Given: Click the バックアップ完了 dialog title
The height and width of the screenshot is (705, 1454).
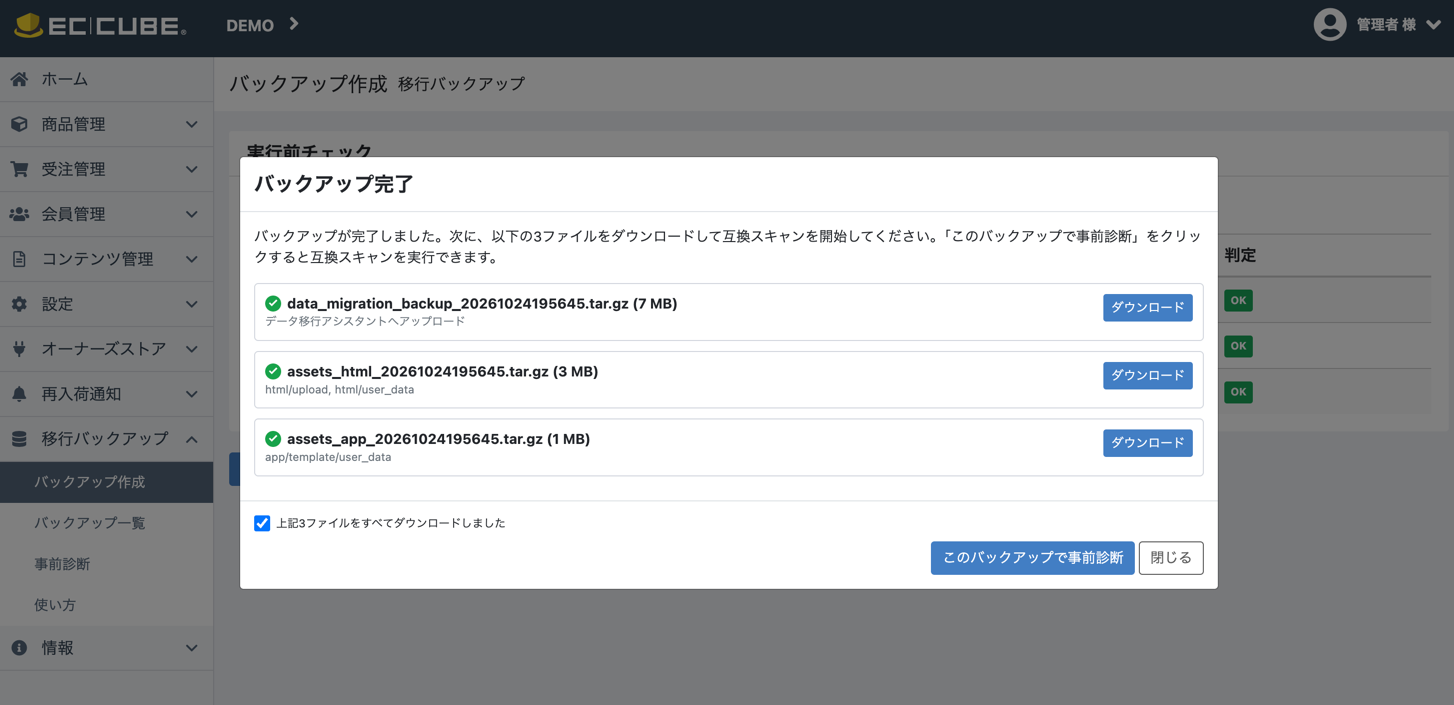Looking at the screenshot, I should [x=334, y=184].
